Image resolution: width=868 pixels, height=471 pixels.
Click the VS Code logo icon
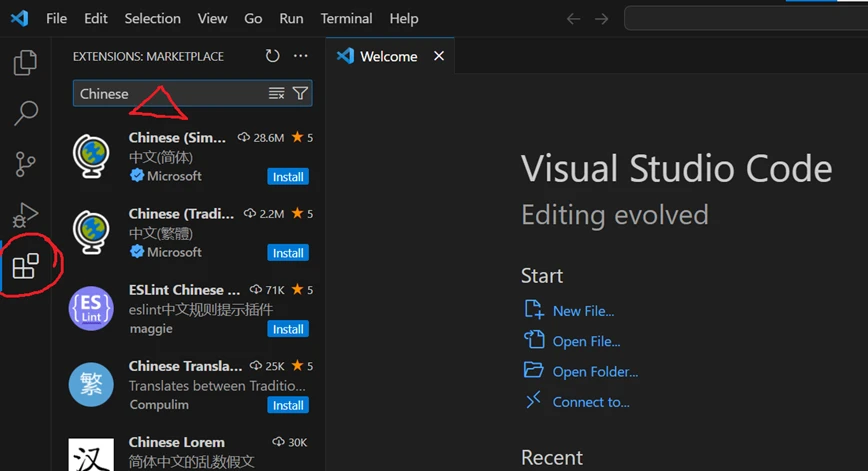click(19, 18)
